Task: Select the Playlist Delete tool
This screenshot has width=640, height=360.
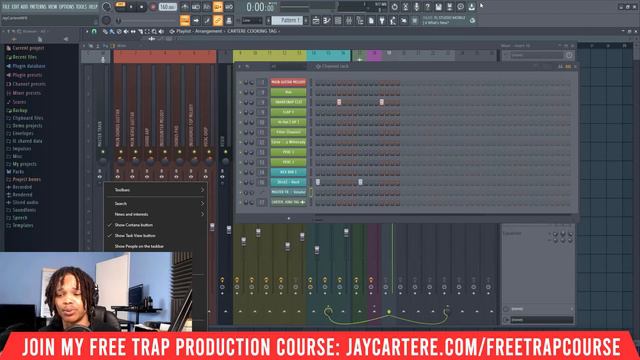Action: click(119, 31)
